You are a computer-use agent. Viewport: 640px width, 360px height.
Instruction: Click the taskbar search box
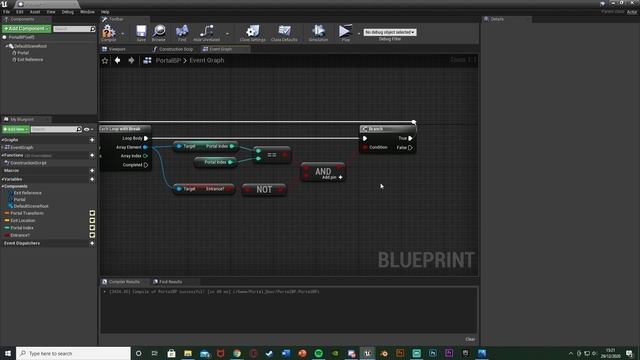[x=73, y=353]
